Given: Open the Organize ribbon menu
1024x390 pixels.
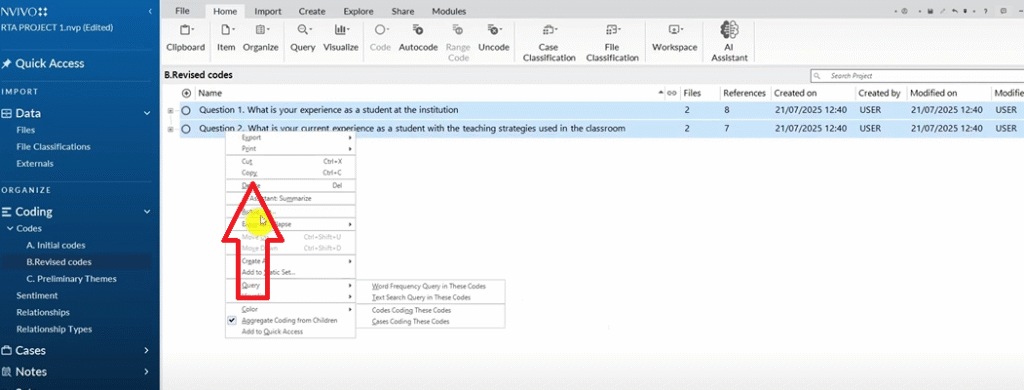Looking at the screenshot, I should 261,39.
